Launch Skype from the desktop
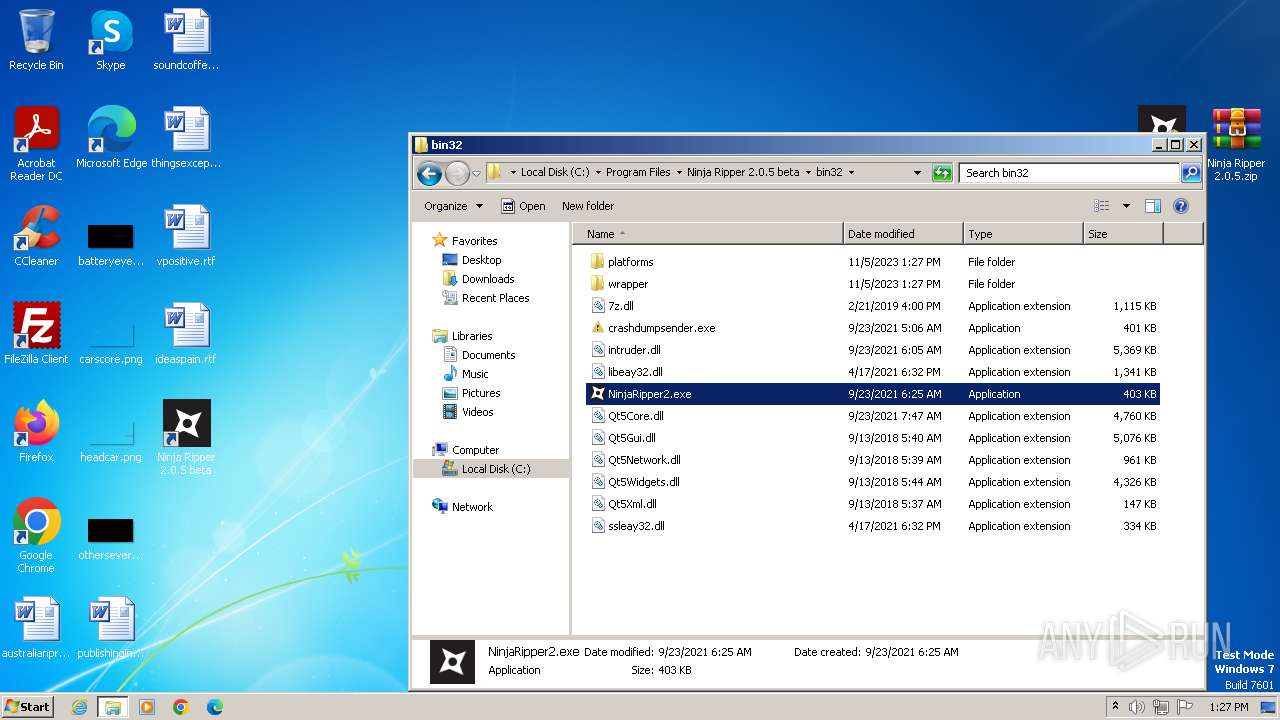The width and height of the screenshot is (1280, 720). click(110, 40)
